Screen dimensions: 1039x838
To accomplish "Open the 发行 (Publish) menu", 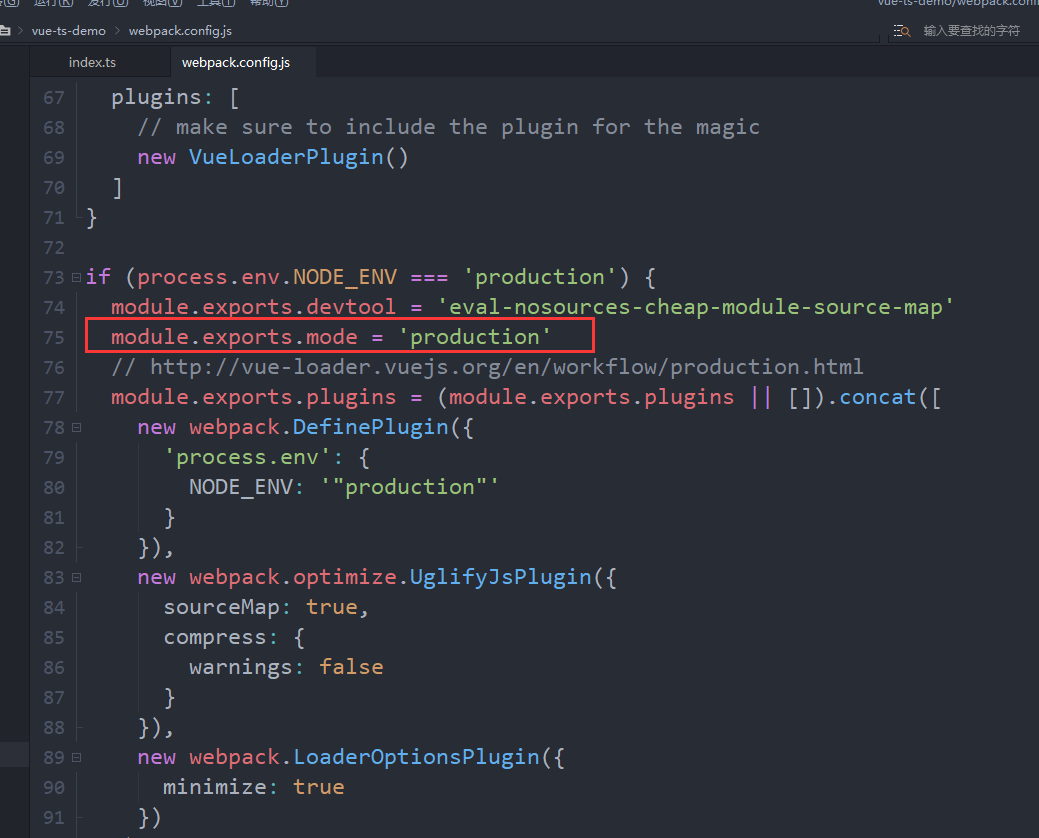I will (106, 3).
